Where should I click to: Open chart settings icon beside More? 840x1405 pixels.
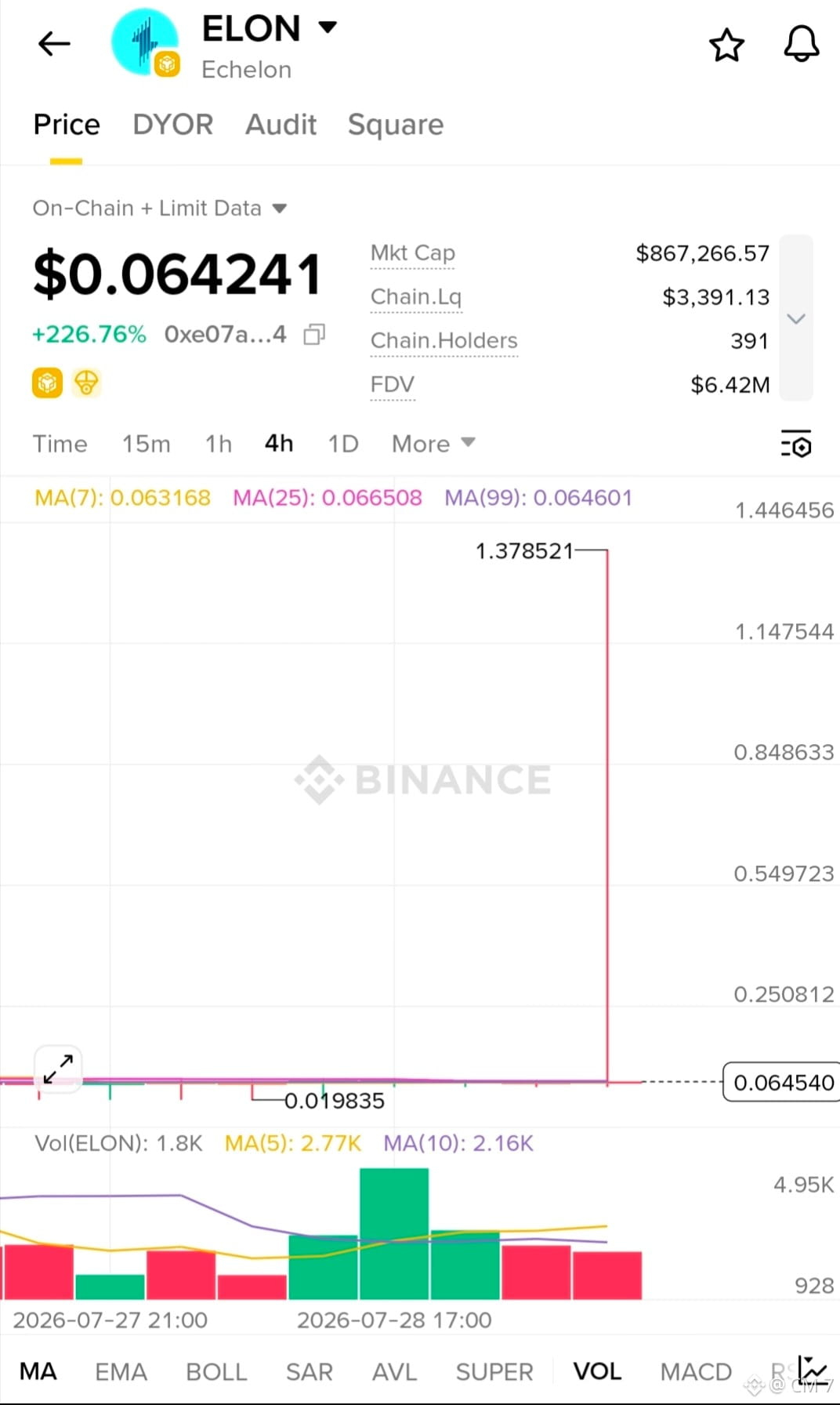[796, 444]
